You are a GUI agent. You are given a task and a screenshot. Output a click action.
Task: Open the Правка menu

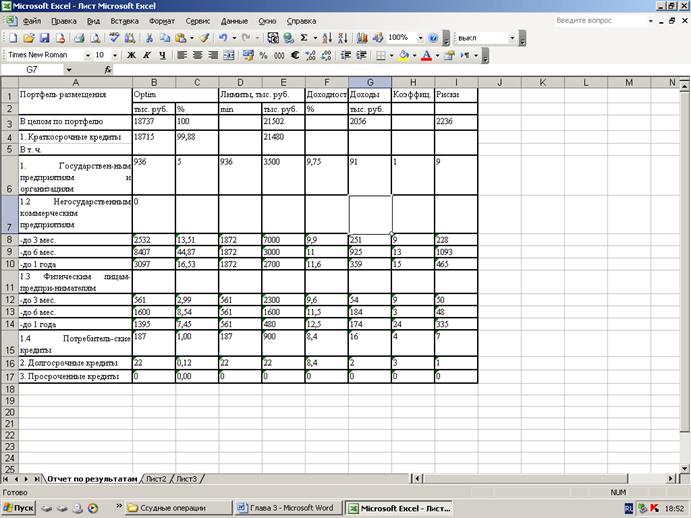pyautogui.click(x=64, y=21)
